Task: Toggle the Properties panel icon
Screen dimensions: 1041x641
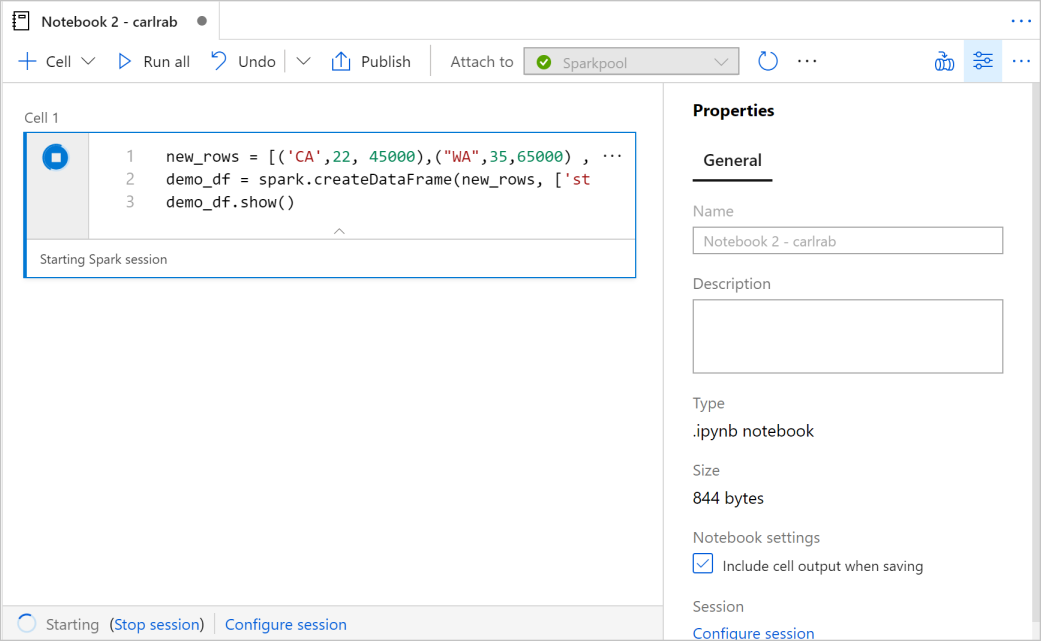Action: click(x=982, y=61)
